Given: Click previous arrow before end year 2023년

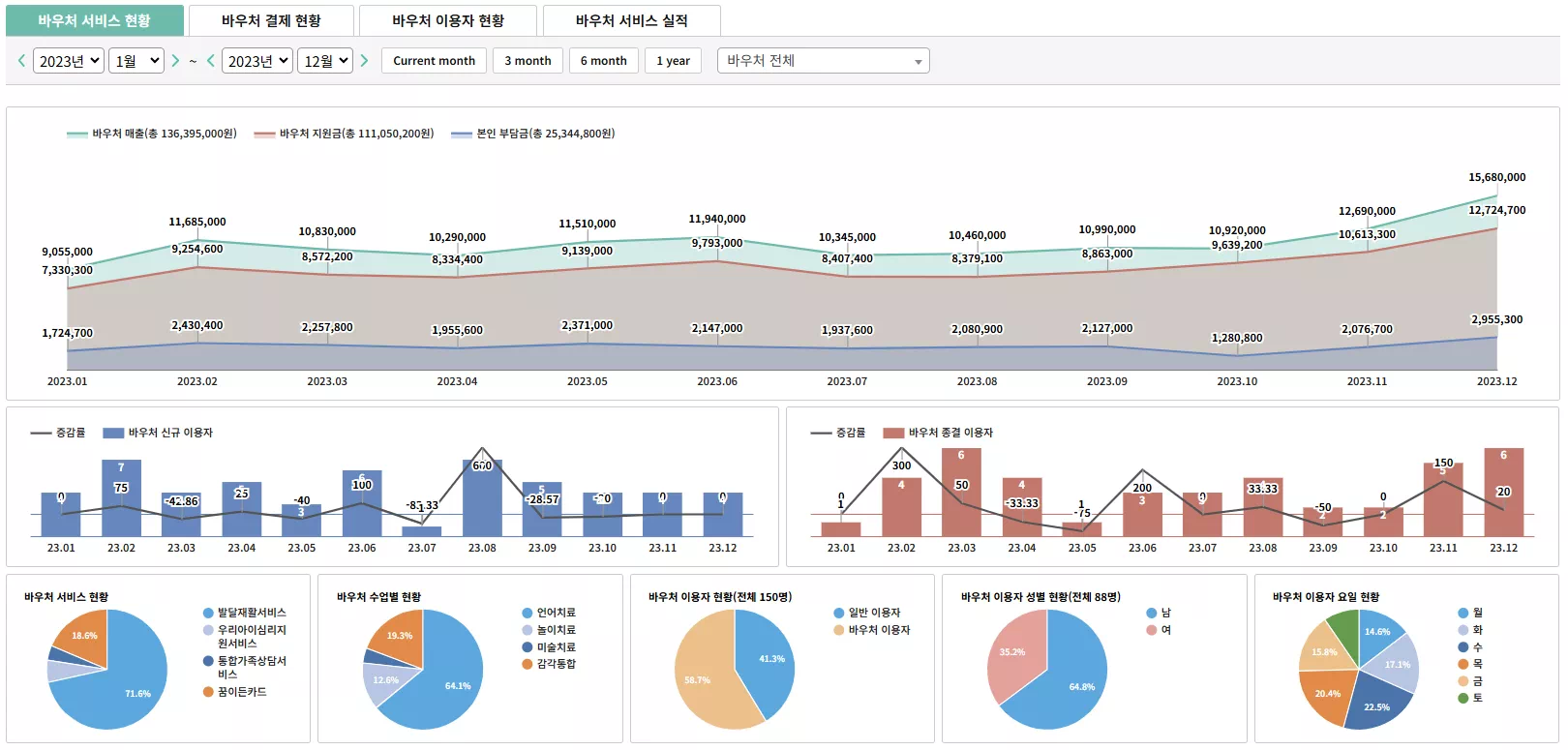Looking at the screenshot, I should click(x=210, y=60).
